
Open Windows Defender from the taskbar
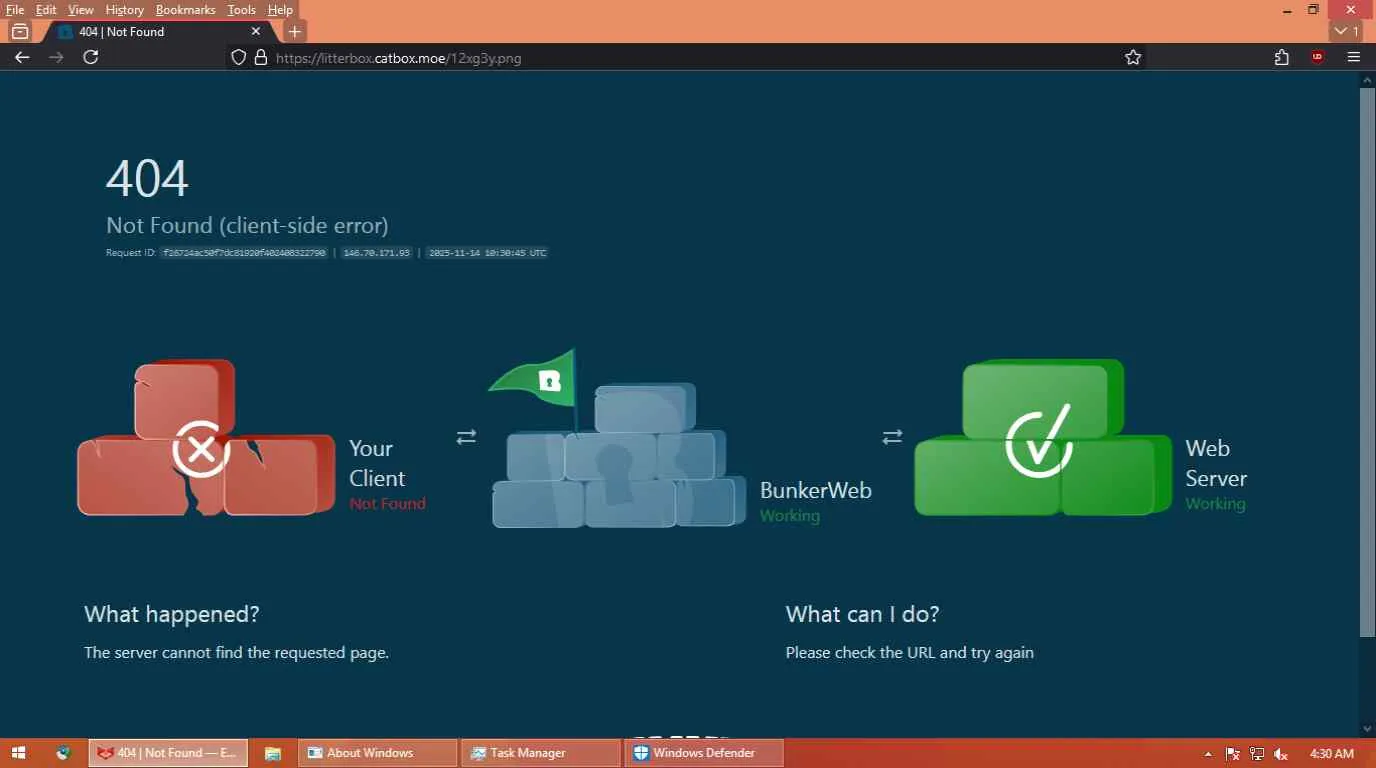(x=704, y=753)
